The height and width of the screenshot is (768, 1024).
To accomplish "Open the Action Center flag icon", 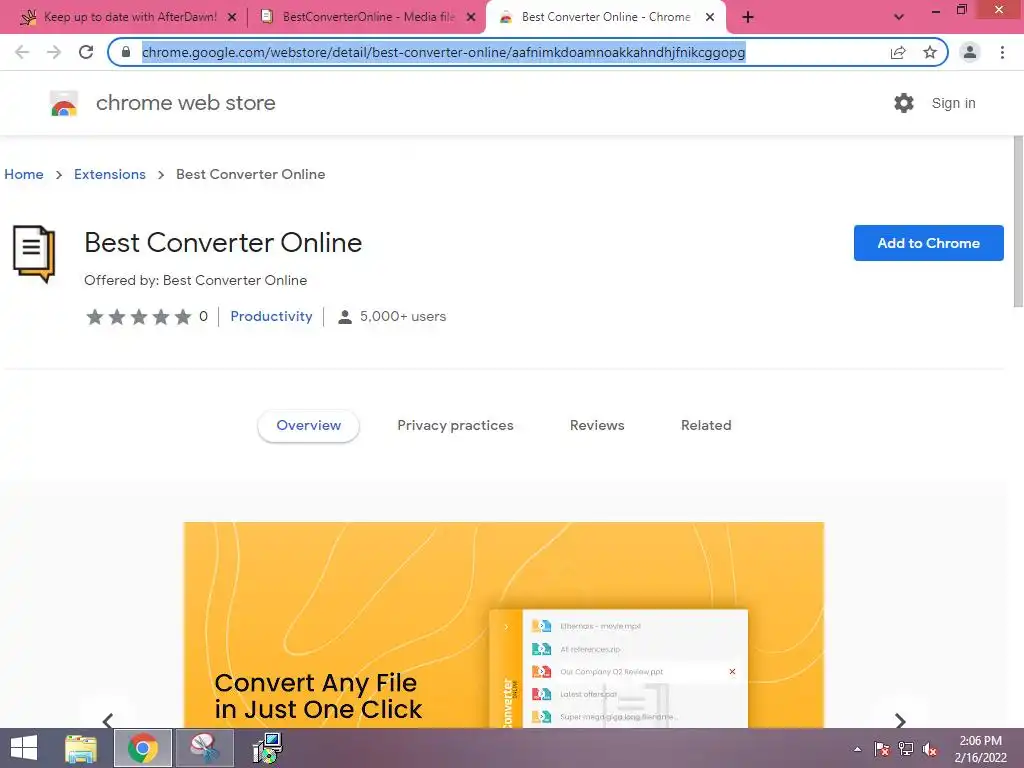I will pyautogui.click(x=882, y=749).
